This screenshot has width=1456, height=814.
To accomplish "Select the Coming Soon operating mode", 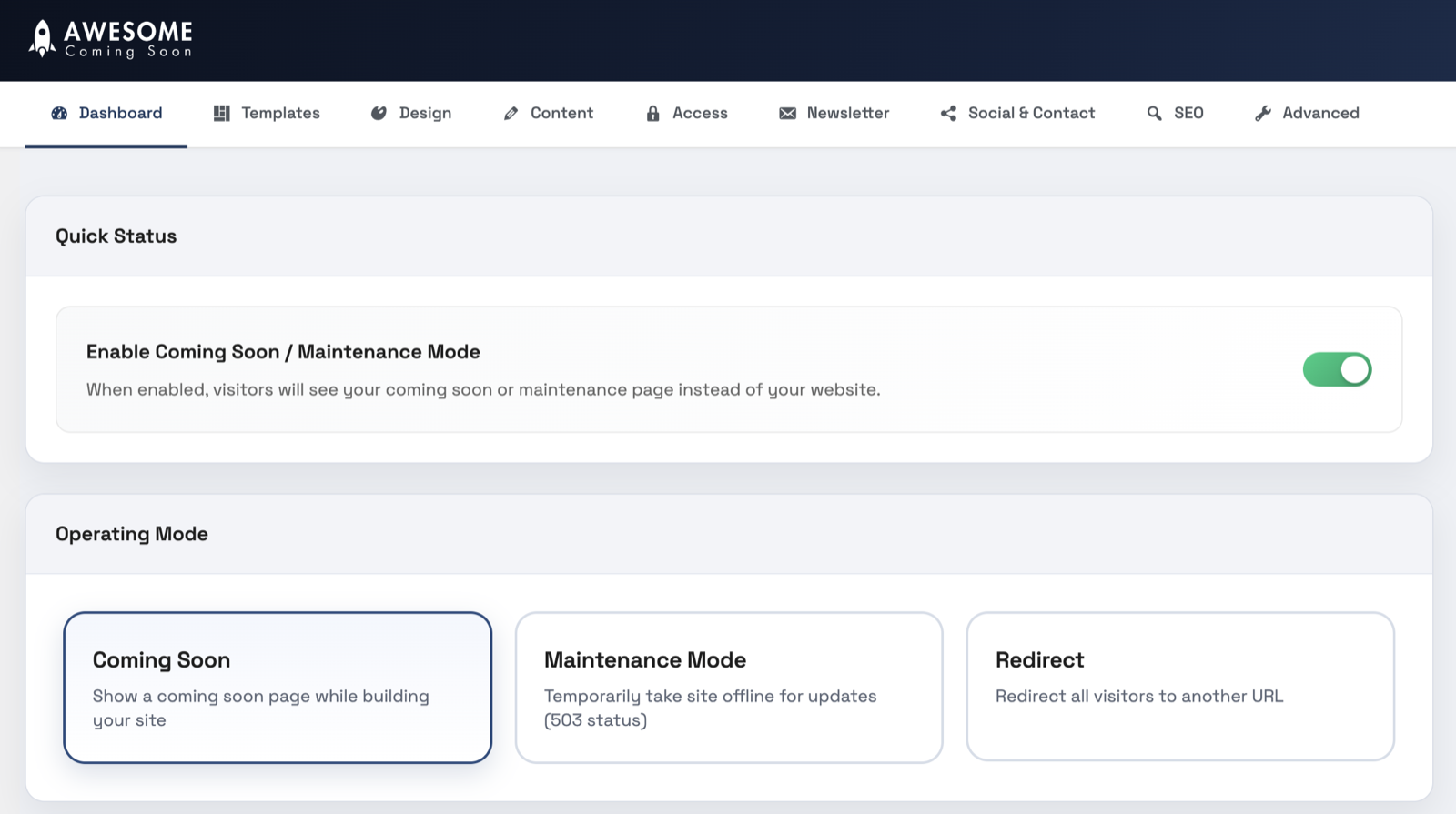I will (x=278, y=687).
